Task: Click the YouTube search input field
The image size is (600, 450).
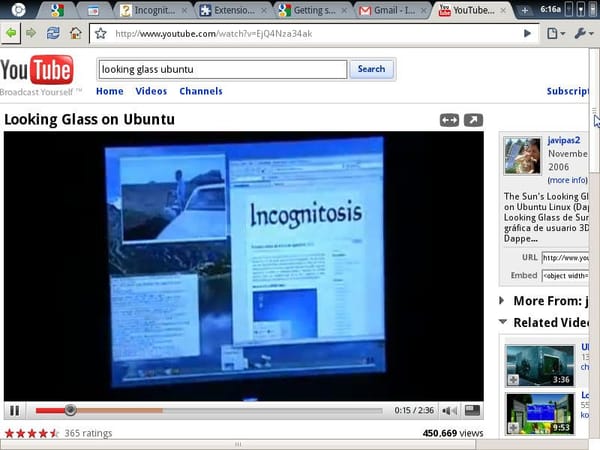Action: pyautogui.click(x=223, y=69)
